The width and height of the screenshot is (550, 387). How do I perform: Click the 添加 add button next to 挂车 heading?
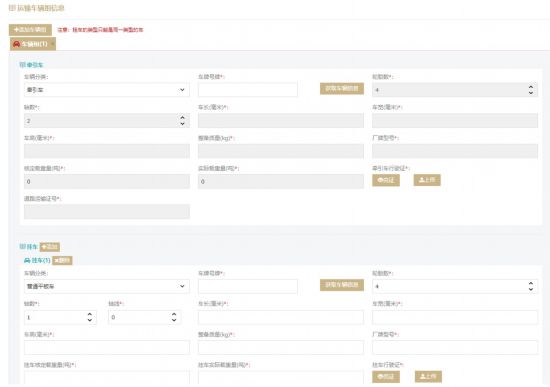click(49, 247)
